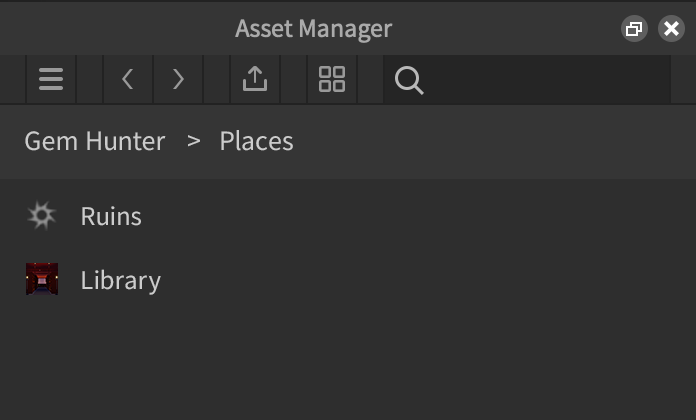This screenshot has width=696, height=420.
Task: Close the Asset Manager panel
Action: (x=671, y=29)
